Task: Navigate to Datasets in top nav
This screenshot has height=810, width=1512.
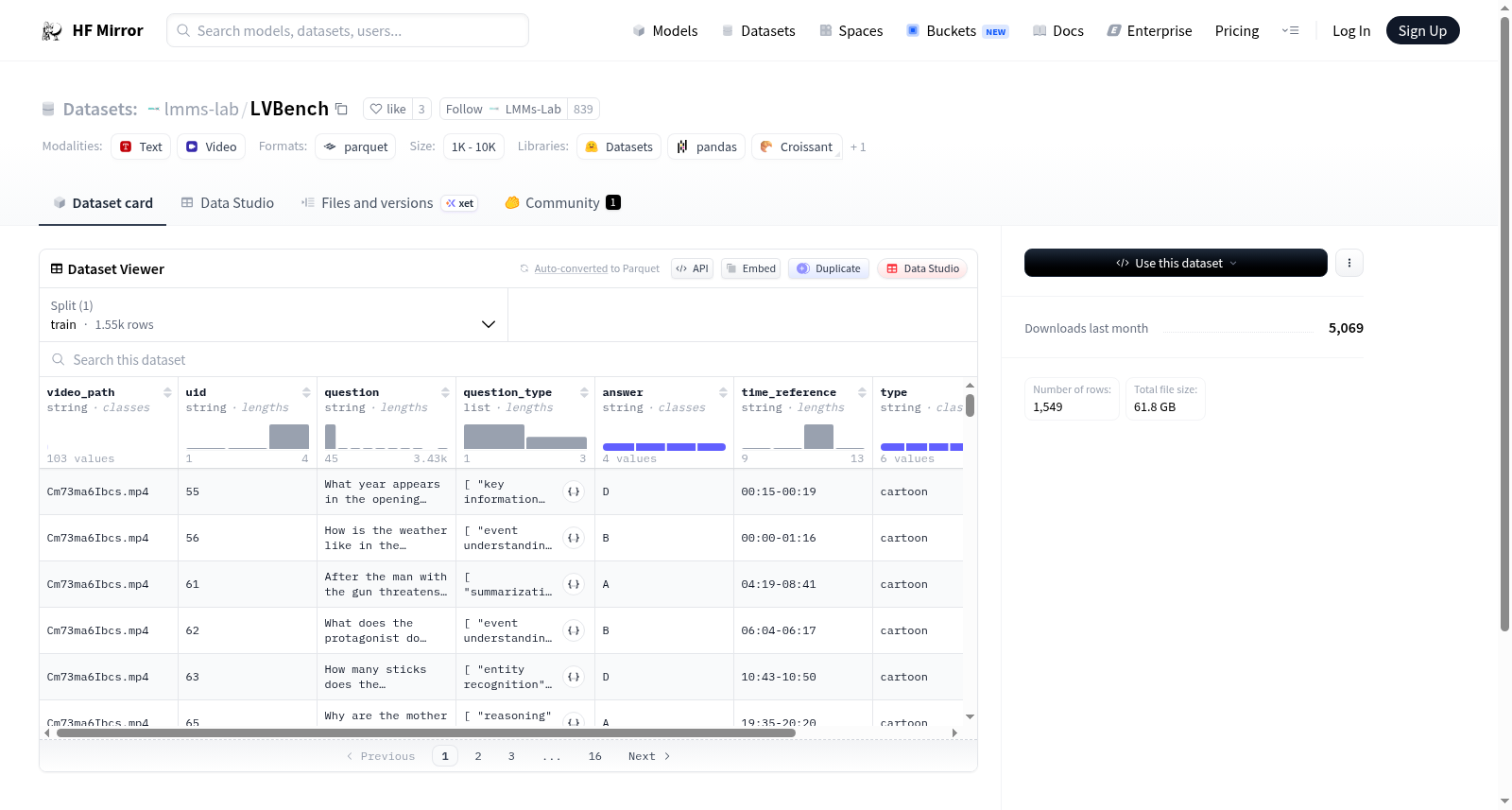Action: (x=759, y=30)
